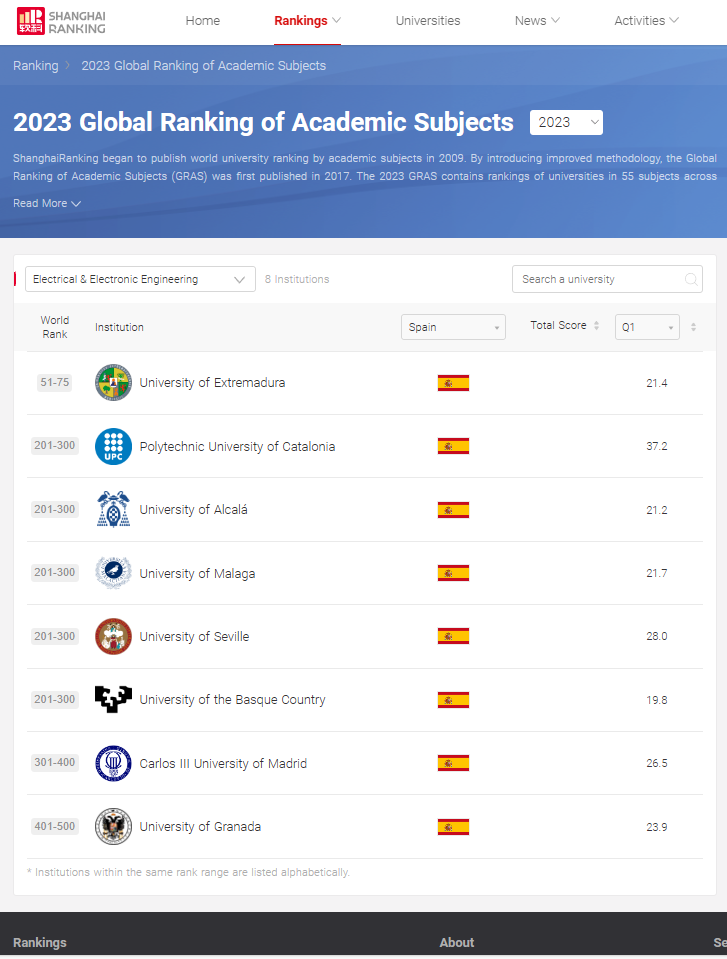
Task: Open the Q1 indicator dropdown
Action: (647, 327)
